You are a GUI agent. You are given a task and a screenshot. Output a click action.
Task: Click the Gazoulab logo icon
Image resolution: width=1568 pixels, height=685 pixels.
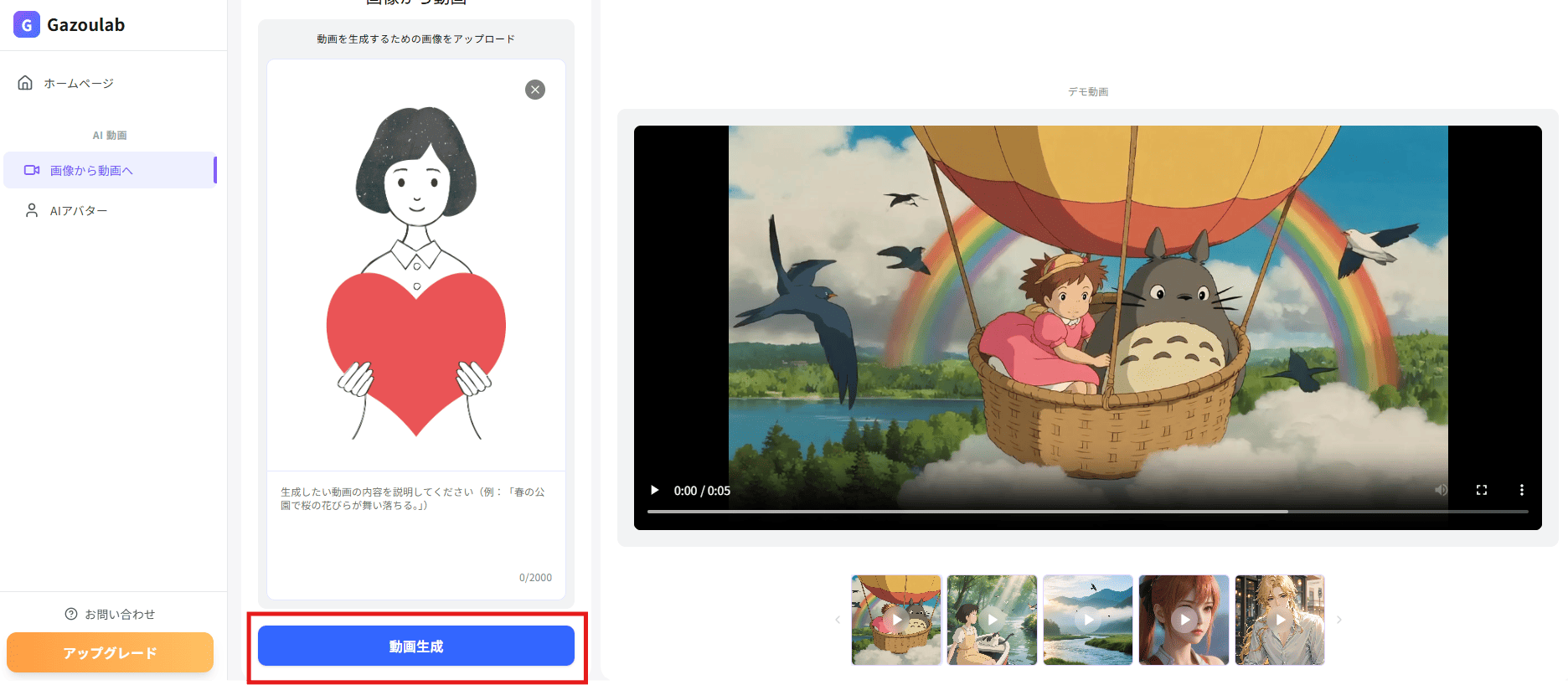pyautogui.click(x=27, y=24)
